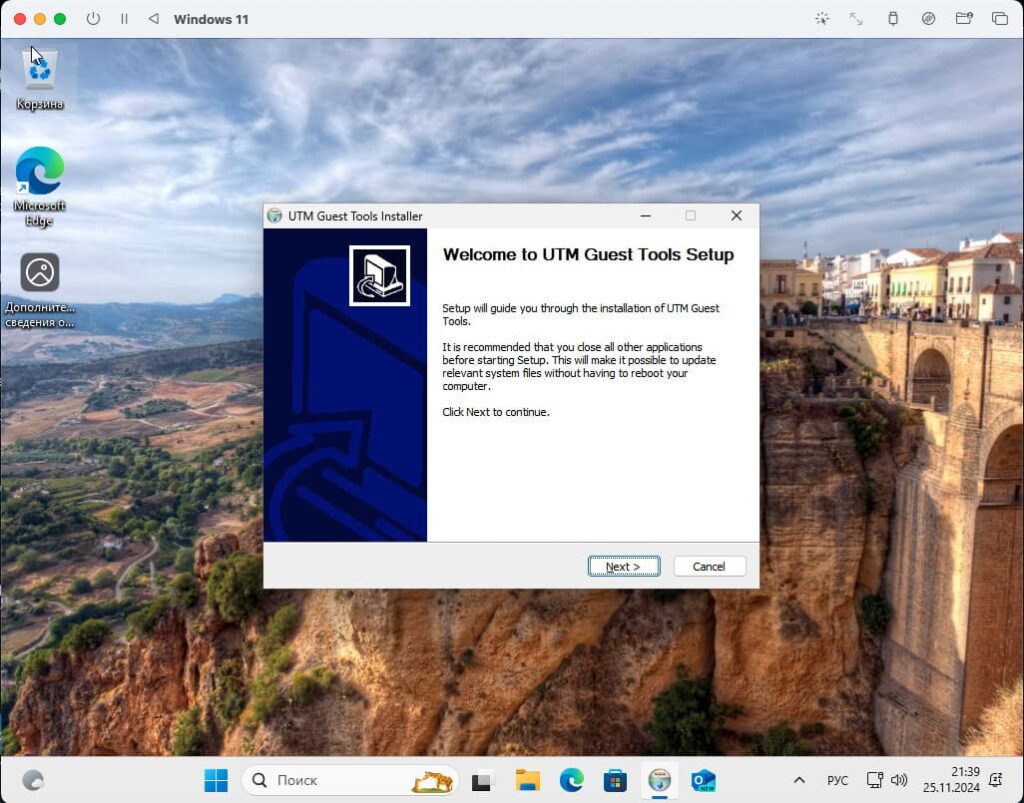This screenshot has height=803, width=1024.
Task: Click the resize display icon
Action: coord(856,19)
